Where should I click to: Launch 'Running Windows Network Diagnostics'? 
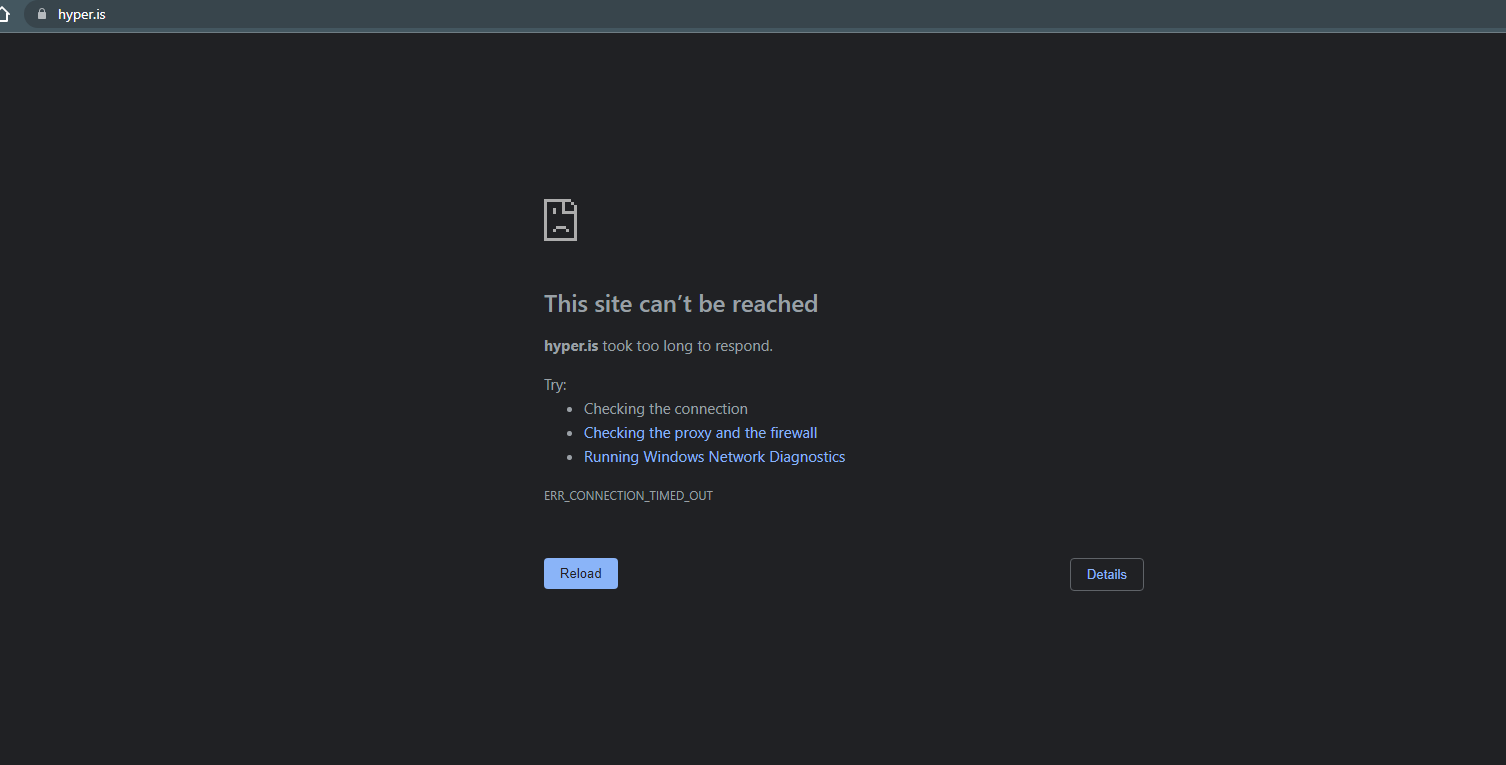(x=714, y=456)
